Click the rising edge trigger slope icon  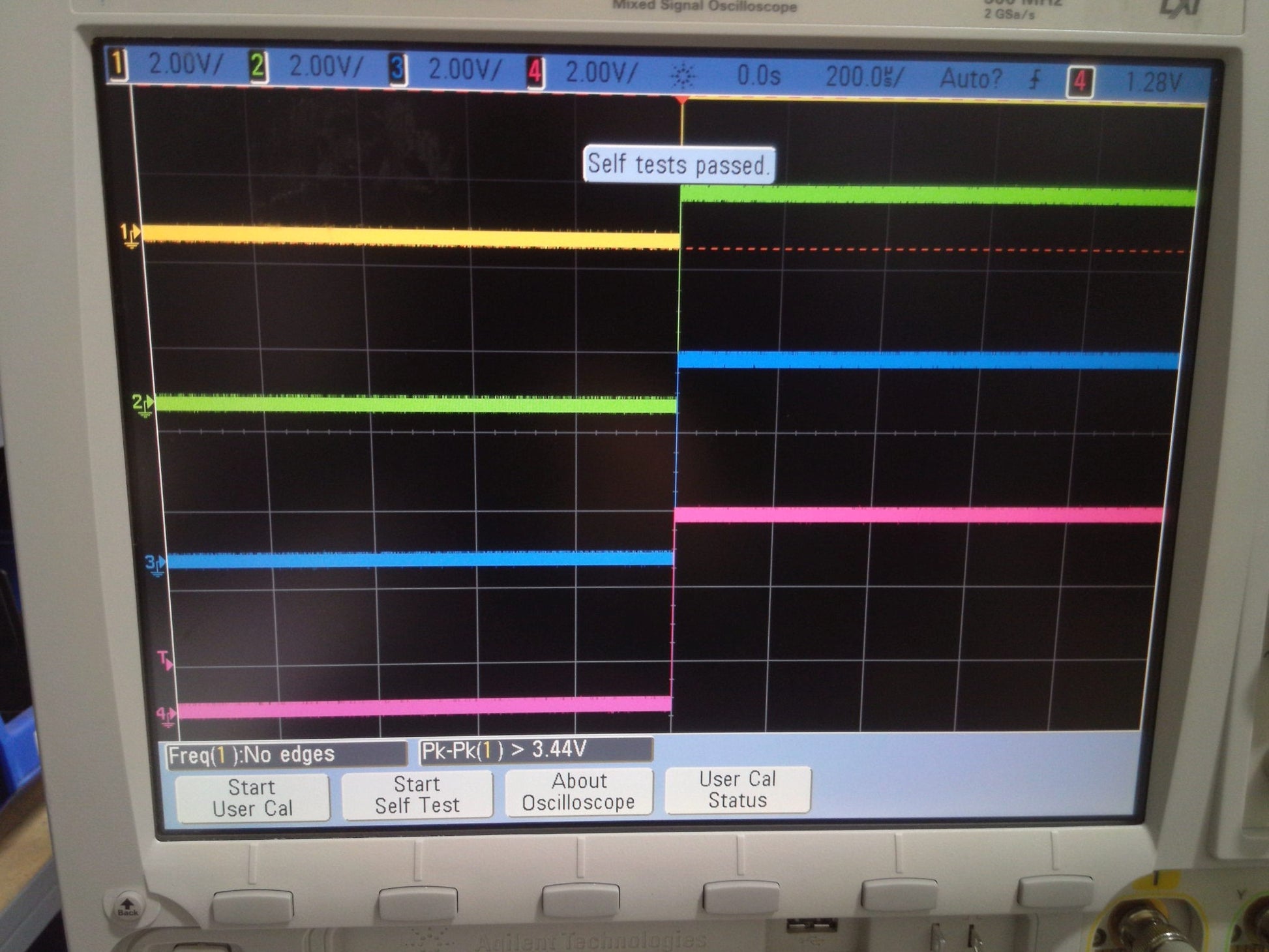[x=1035, y=80]
